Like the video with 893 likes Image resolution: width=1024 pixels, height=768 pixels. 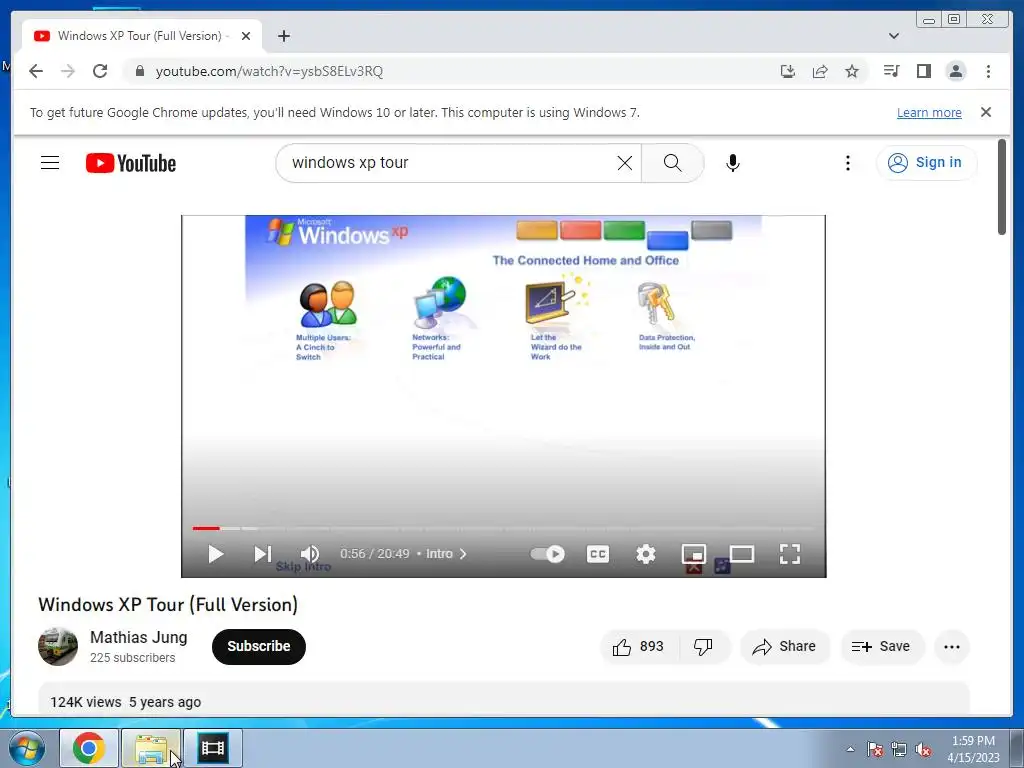tap(639, 647)
